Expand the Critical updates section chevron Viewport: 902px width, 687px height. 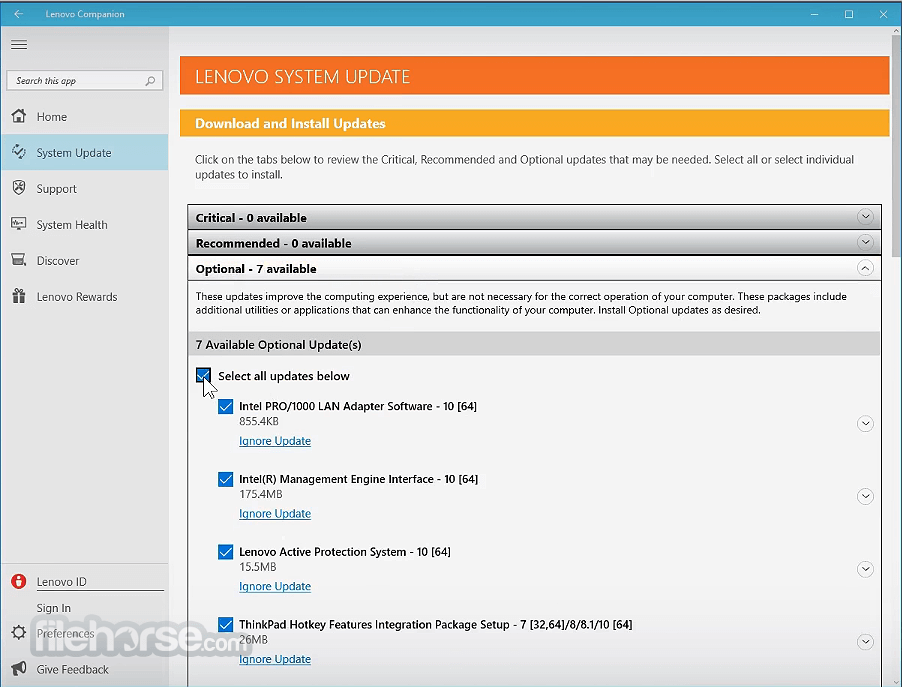[865, 217]
